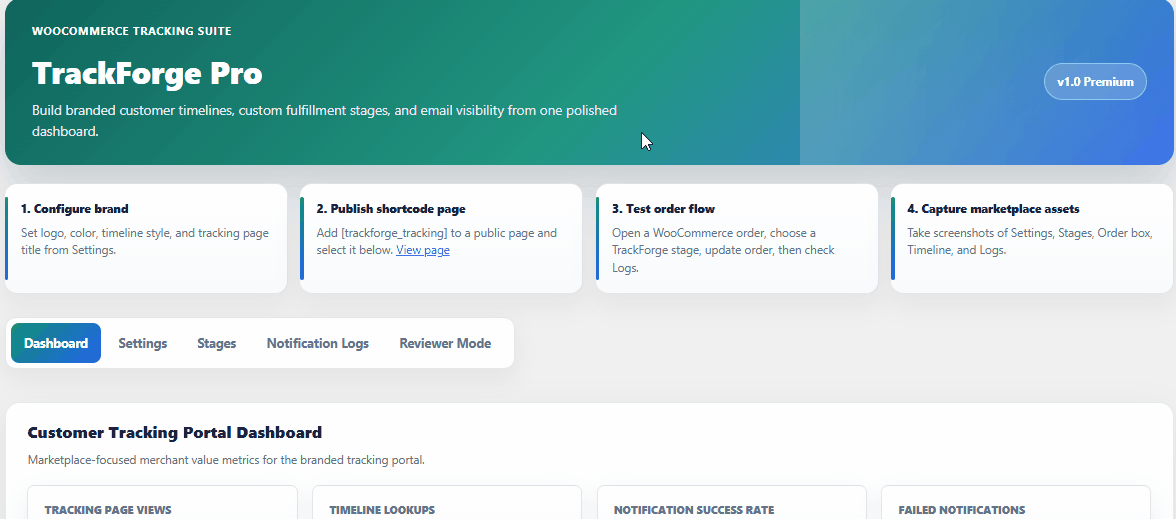Image resolution: width=1176 pixels, height=519 pixels.
Task: Click the 'Set logo, color, timeline style' description
Action: click(145, 242)
